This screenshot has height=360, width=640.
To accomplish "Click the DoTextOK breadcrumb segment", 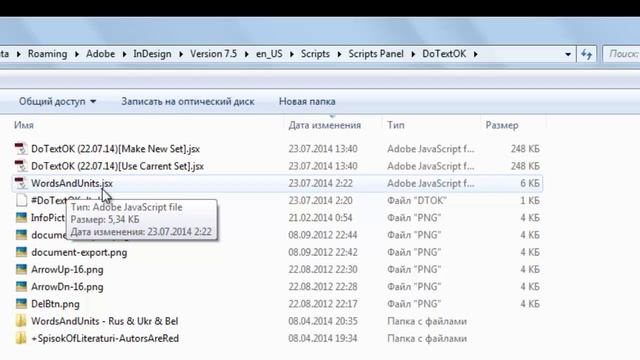I will (x=444, y=54).
